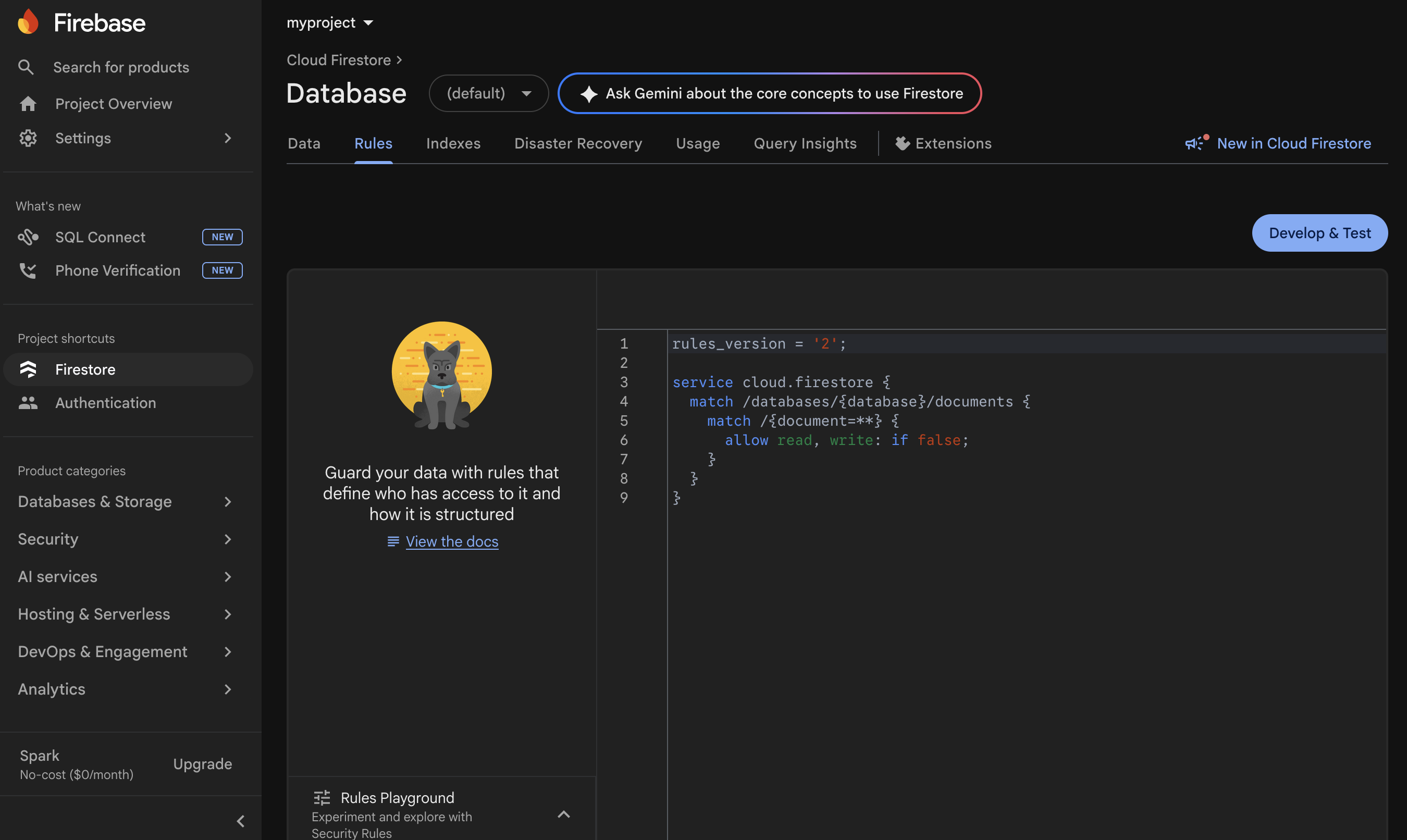1407x840 pixels.
Task: Click the docs list icon beside View the docs
Action: [x=393, y=541]
